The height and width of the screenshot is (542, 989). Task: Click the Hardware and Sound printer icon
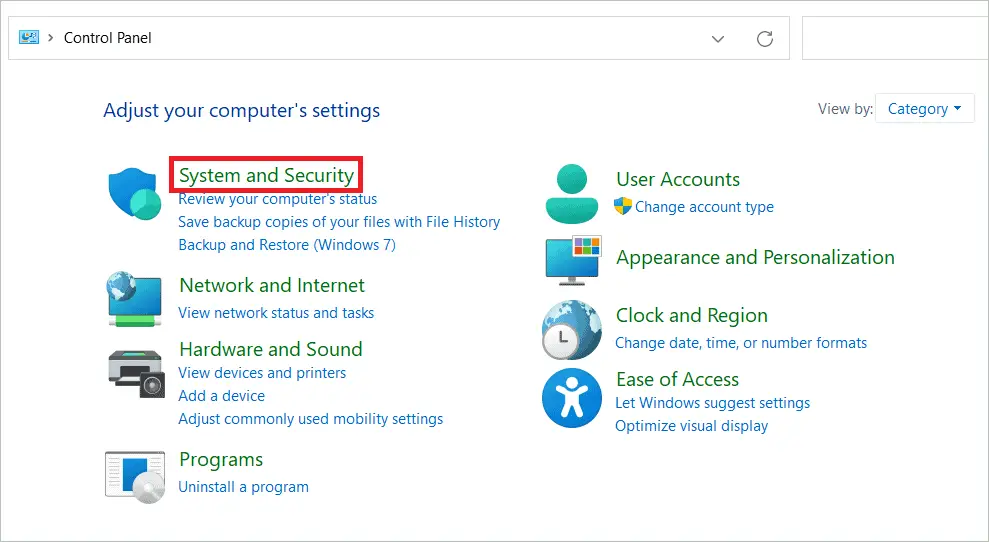click(136, 373)
